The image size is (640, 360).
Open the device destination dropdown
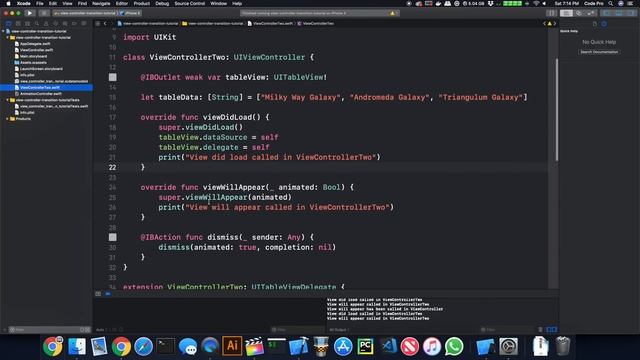coord(131,13)
